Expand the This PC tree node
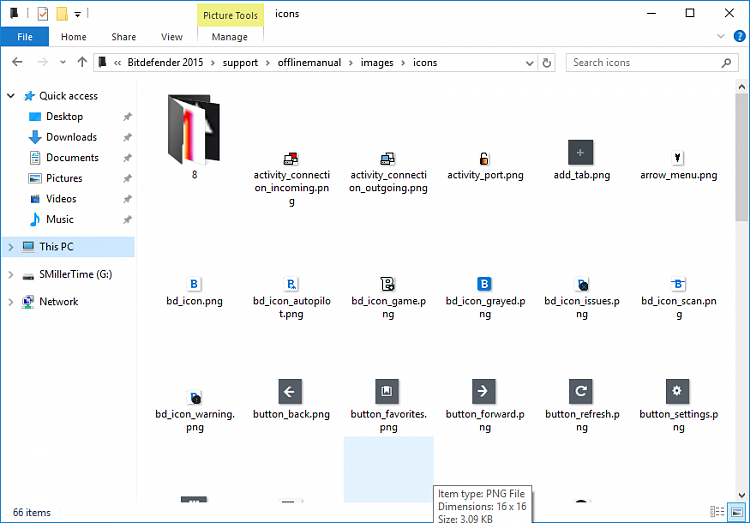The image size is (750, 523). tap(11, 247)
